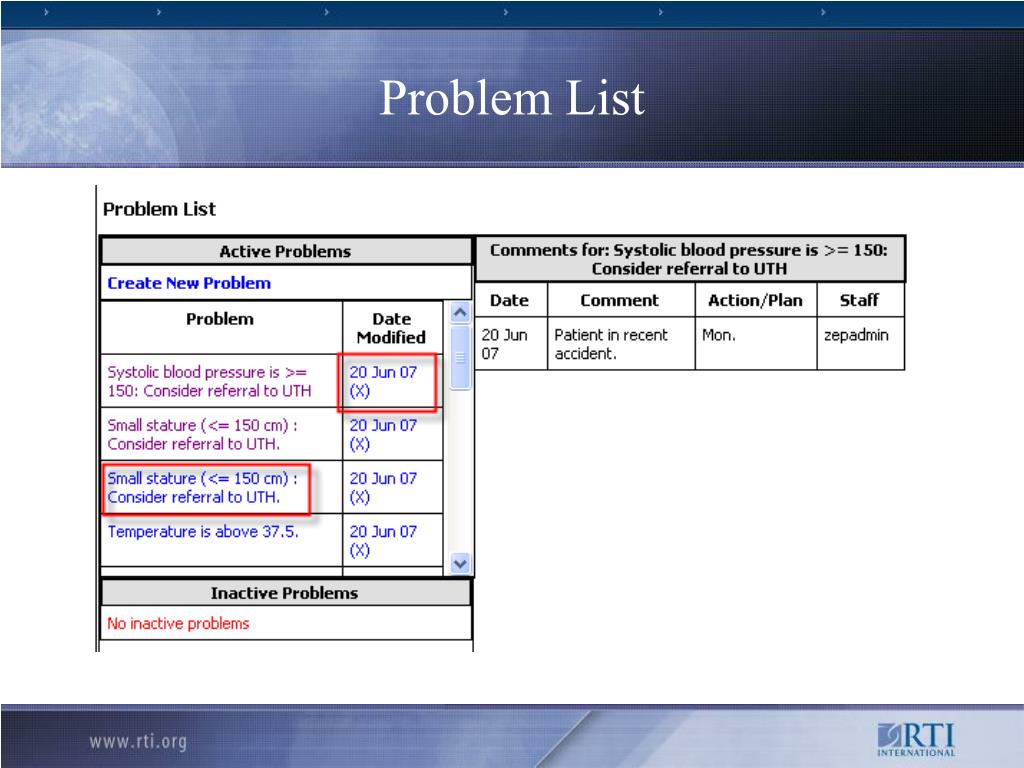
Task: Click the scrollbar down arrow in Active Problems
Action: click(x=459, y=563)
